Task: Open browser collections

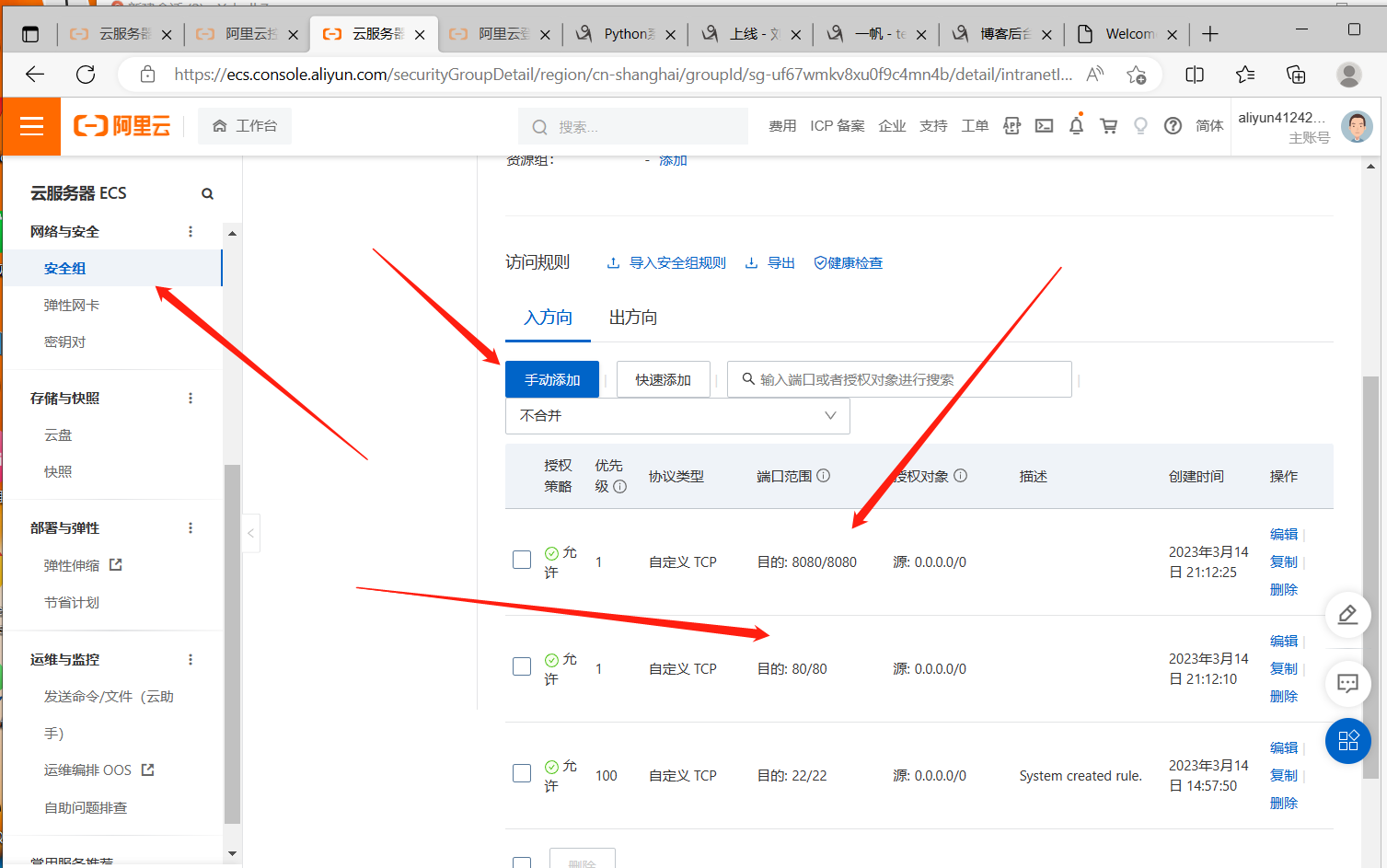Action: pos(1296,75)
